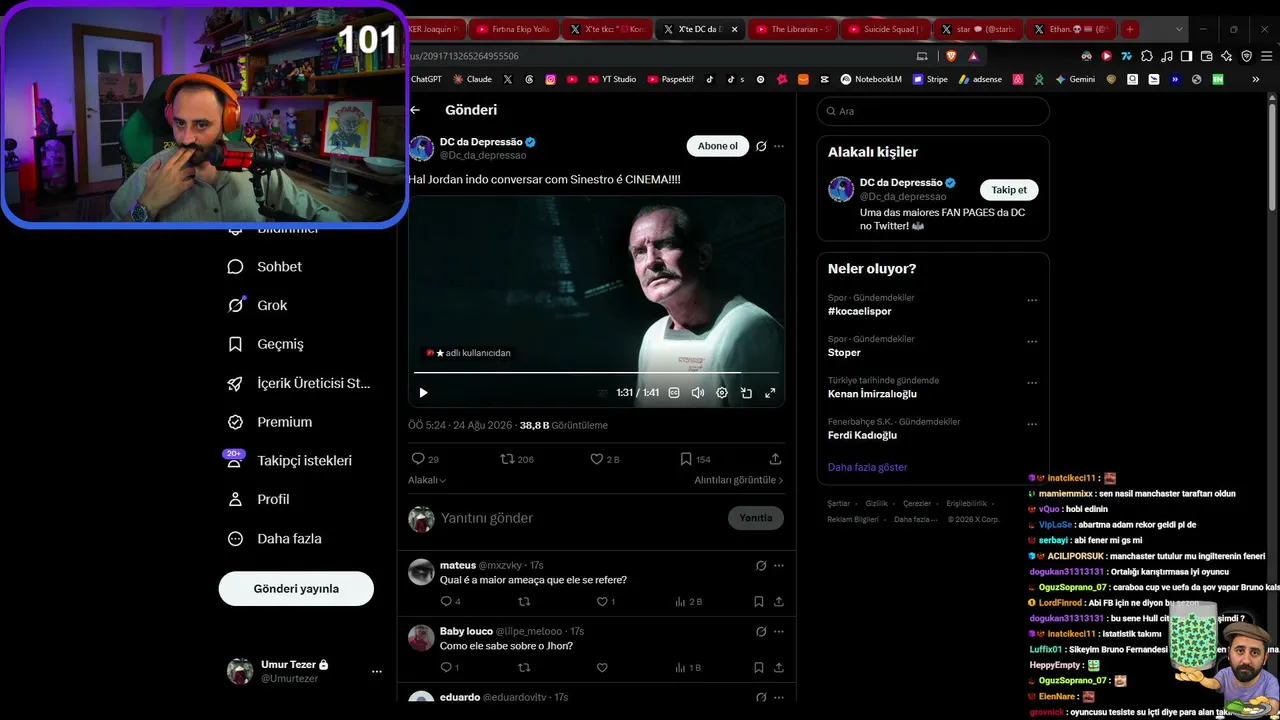Open the Gemini bookmark
Image resolution: width=1280 pixels, height=720 pixels.
coord(1075,79)
